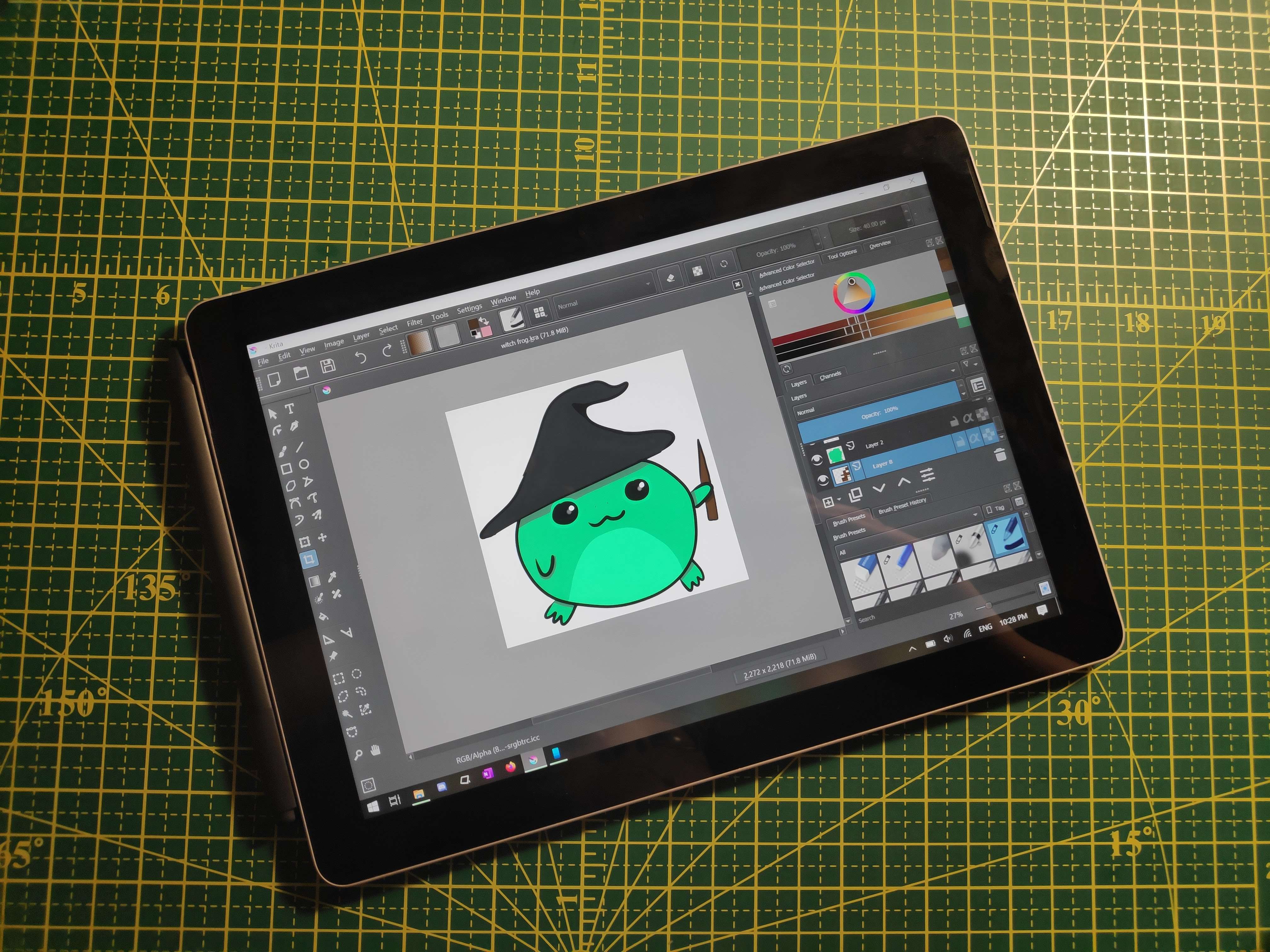Select the Line tool

click(300, 446)
